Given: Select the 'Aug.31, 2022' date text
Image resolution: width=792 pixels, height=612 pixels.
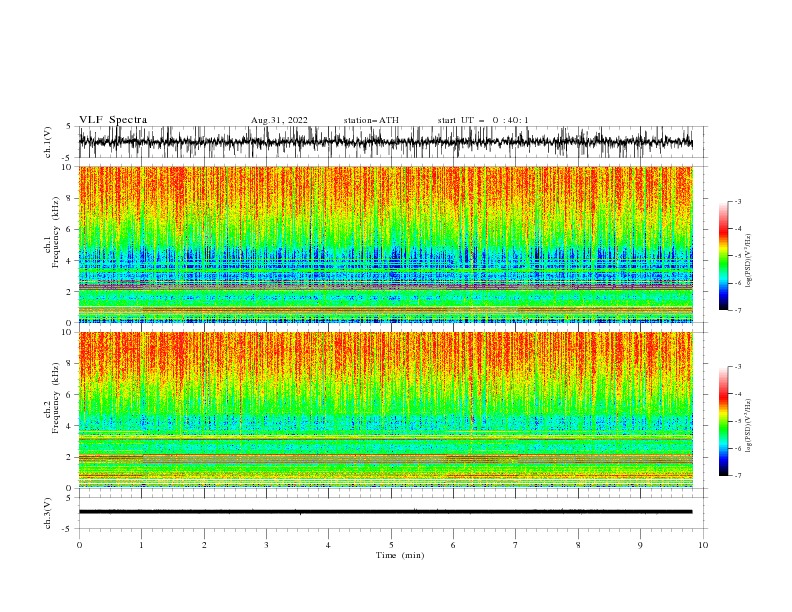Looking at the screenshot, I should pos(279,120).
